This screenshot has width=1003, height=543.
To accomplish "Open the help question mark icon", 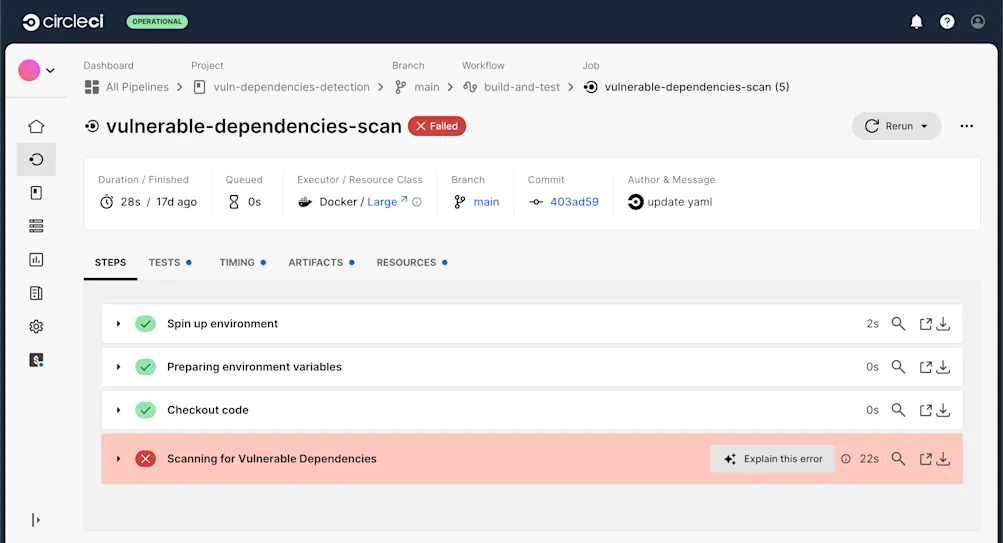I will tap(947, 22).
